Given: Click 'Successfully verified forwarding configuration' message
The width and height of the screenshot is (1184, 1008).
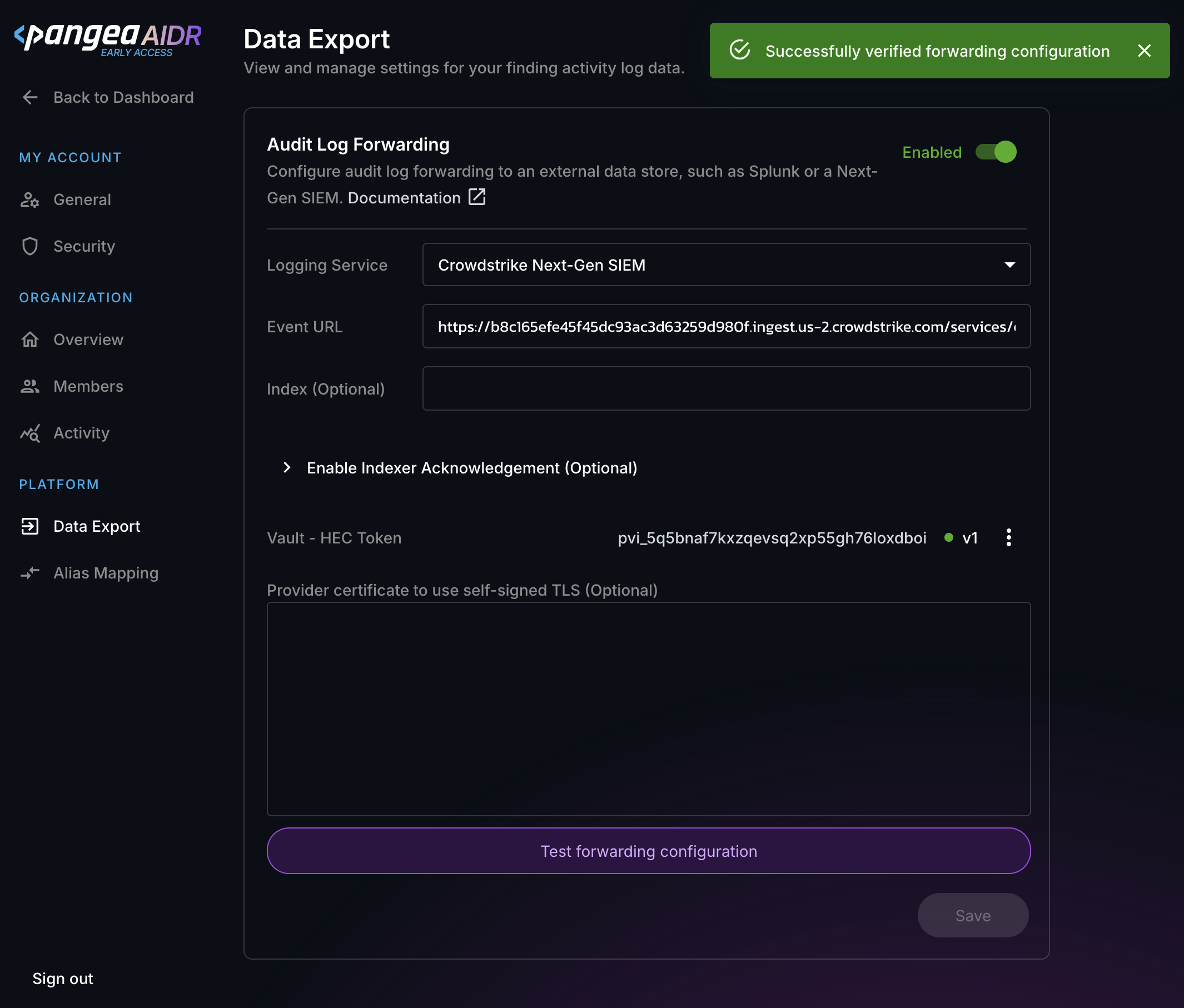Looking at the screenshot, I should [937, 51].
